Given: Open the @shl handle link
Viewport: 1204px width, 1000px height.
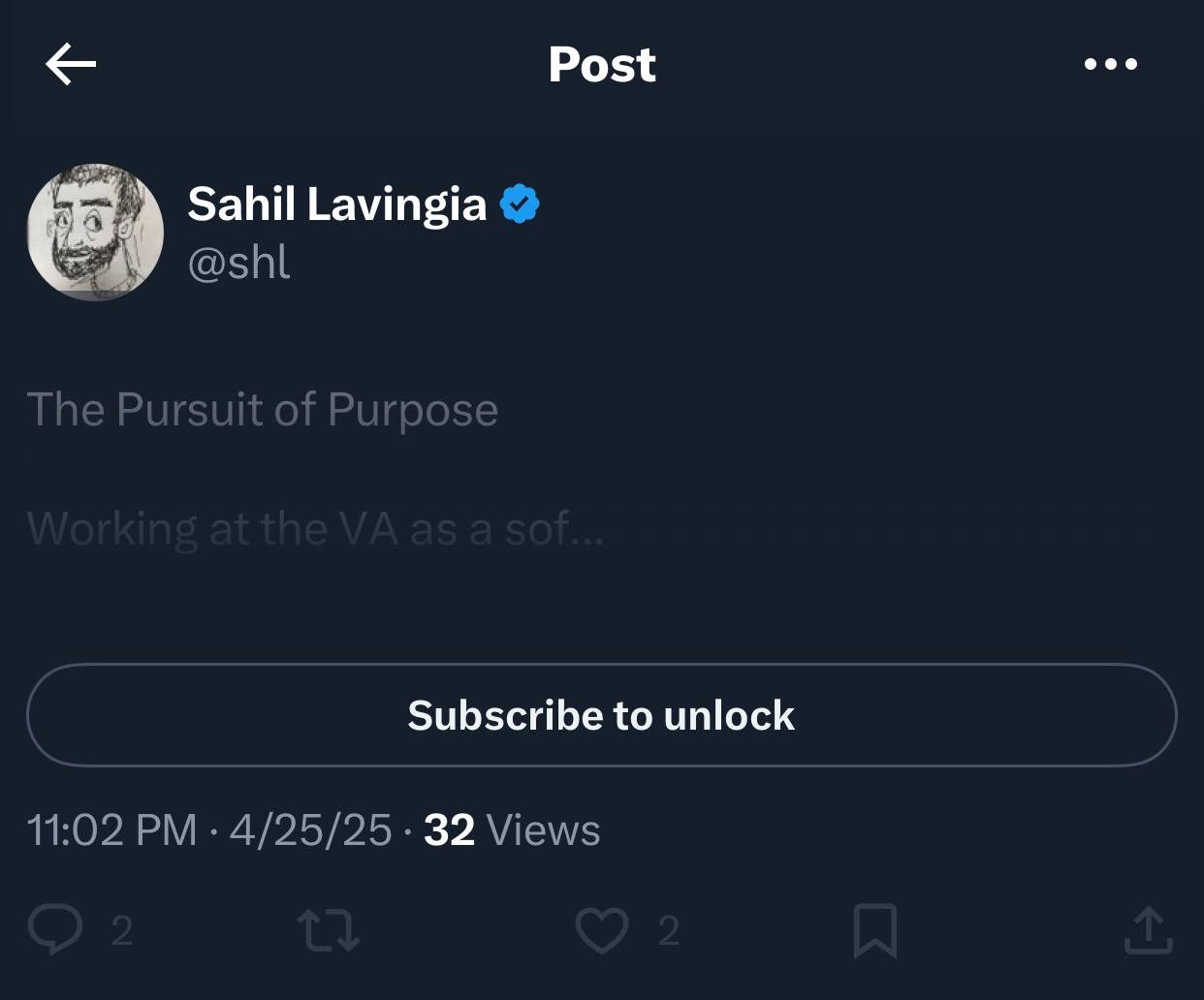Looking at the screenshot, I should [x=238, y=262].
